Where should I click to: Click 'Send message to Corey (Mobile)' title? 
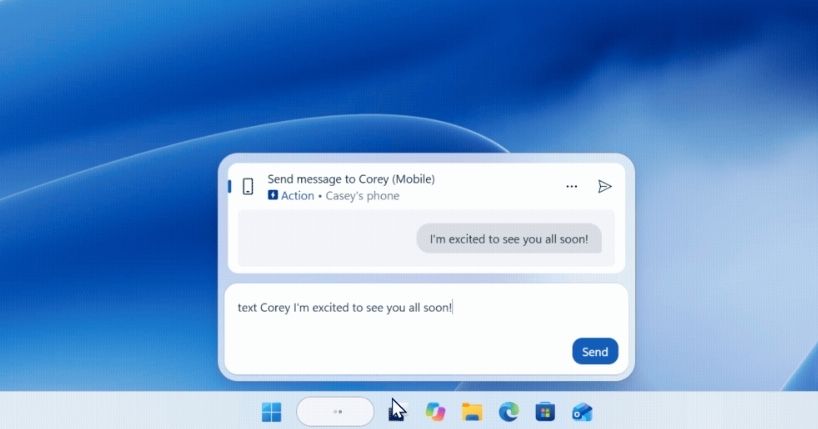point(351,179)
